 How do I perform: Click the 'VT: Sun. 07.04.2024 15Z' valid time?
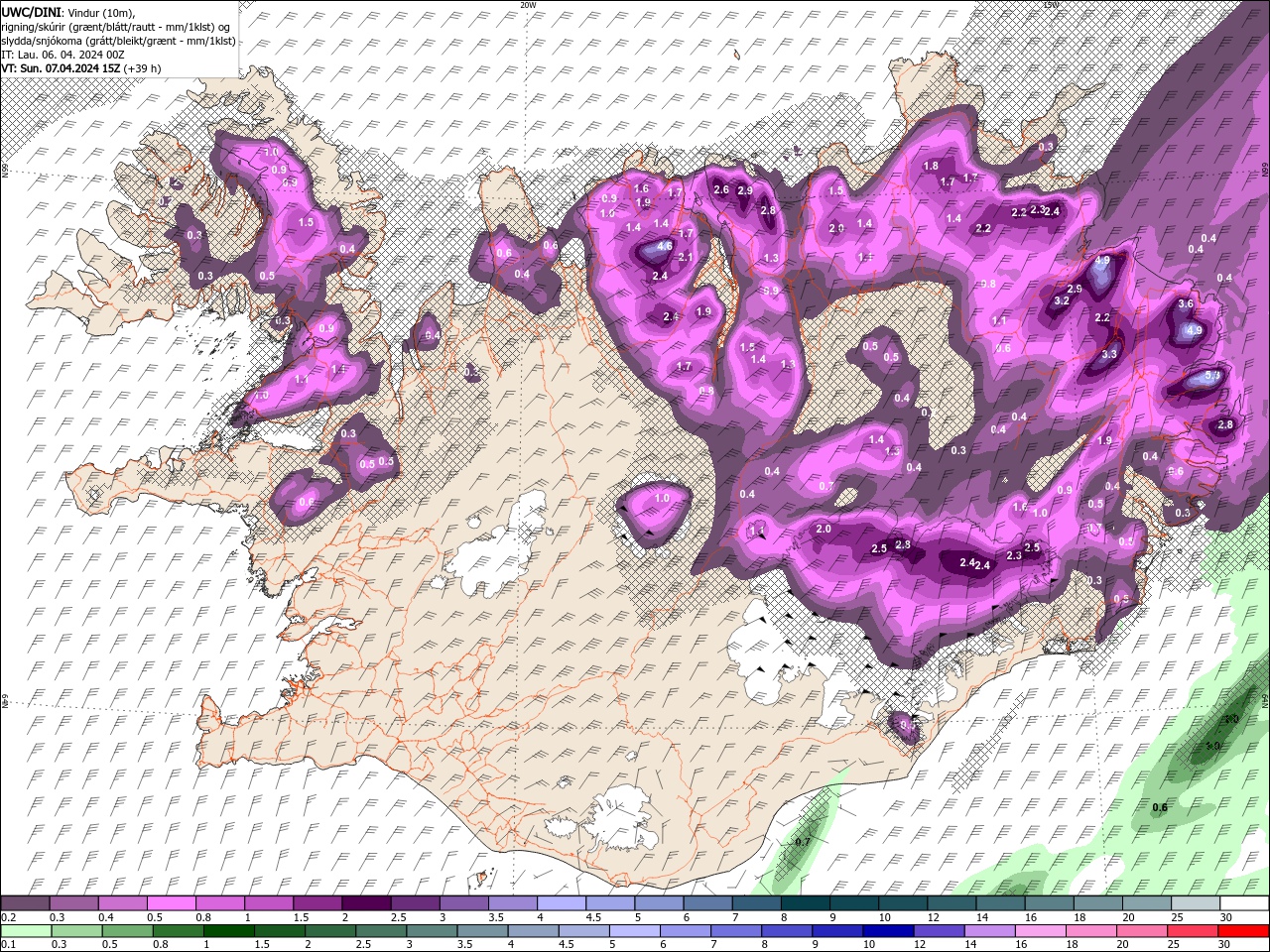pyautogui.click(x=62, y=68)
